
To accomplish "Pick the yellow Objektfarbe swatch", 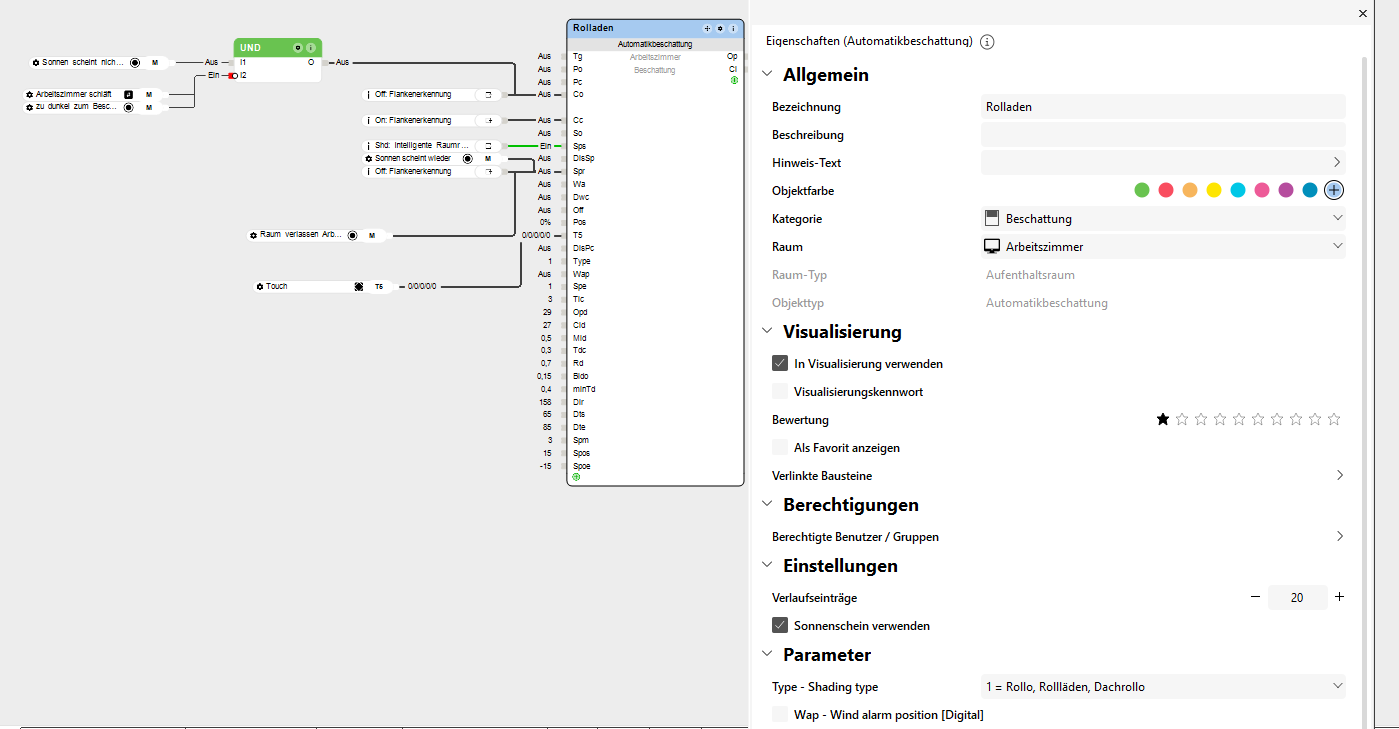I will click(1214, 190).
